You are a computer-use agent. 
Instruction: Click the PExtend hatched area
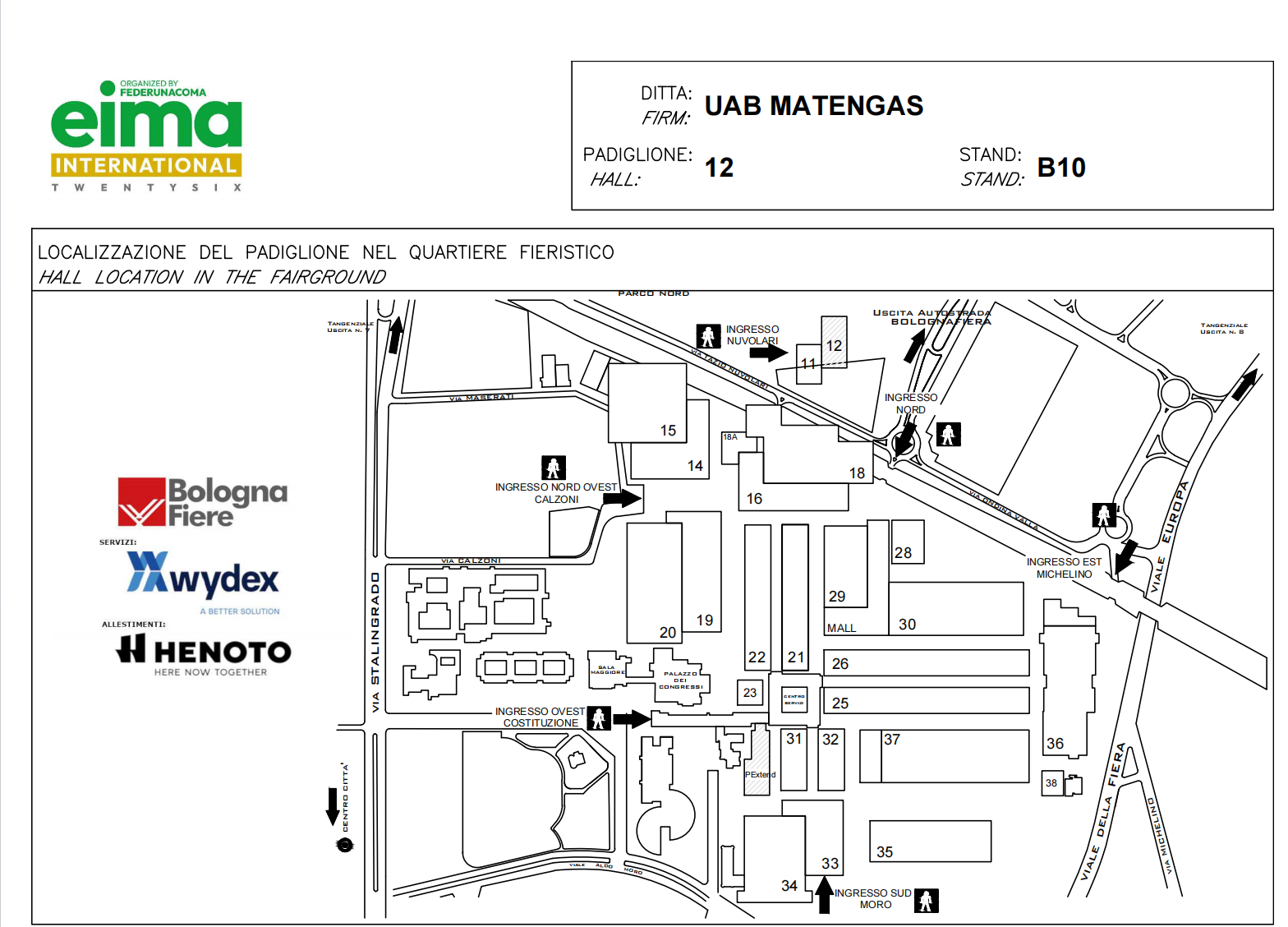point(757,761)
